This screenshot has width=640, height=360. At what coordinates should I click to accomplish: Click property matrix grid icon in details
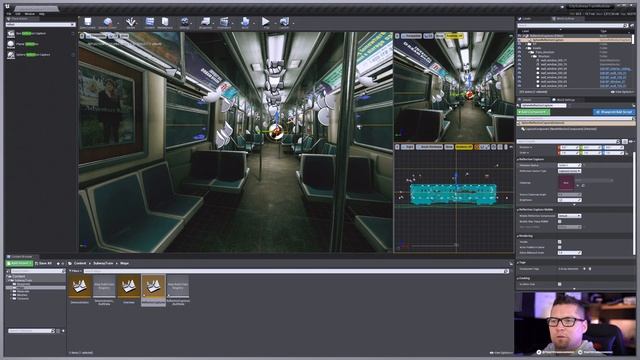pyautogui.click(x=624, y=142)
